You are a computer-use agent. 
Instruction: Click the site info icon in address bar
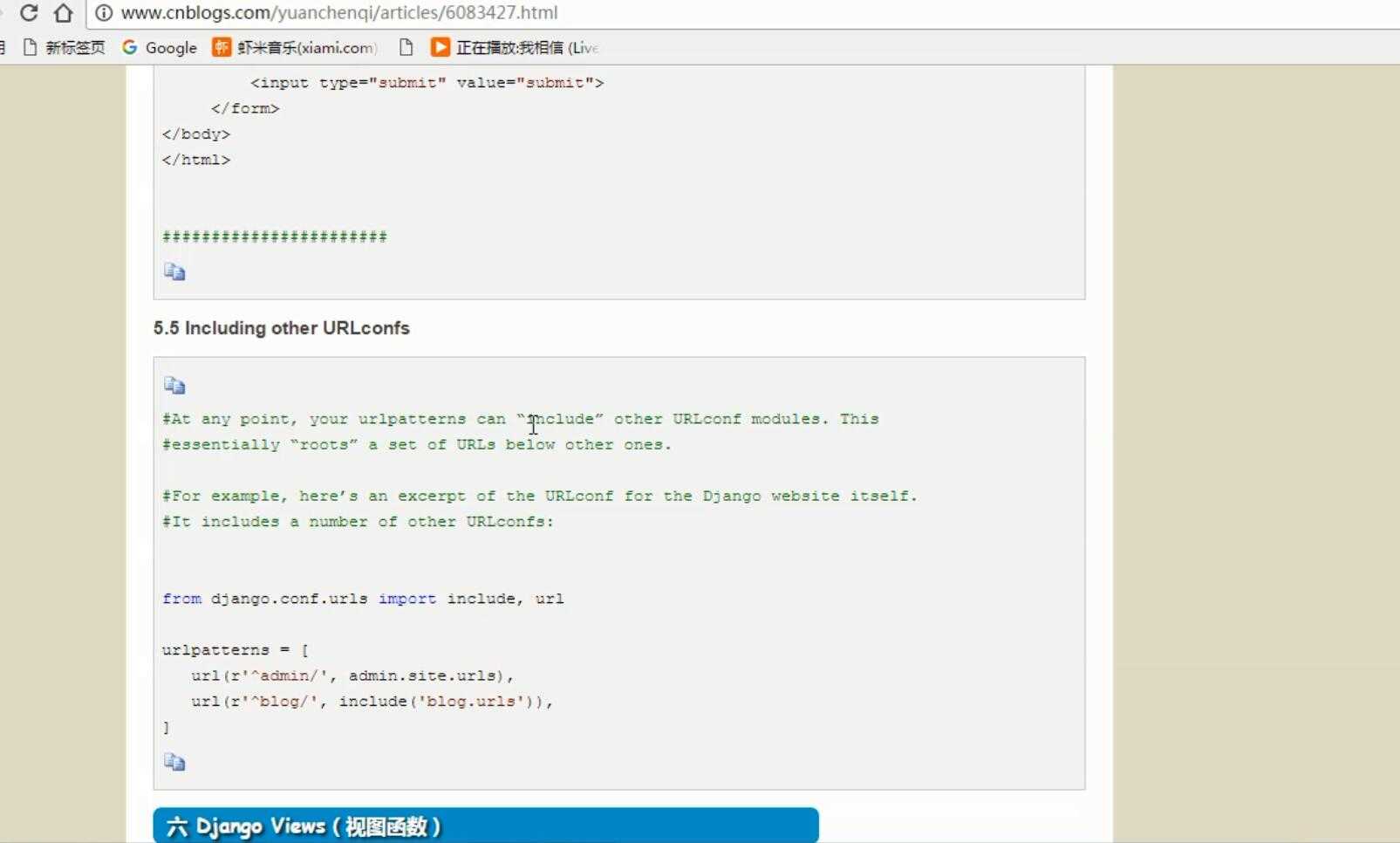104,13
